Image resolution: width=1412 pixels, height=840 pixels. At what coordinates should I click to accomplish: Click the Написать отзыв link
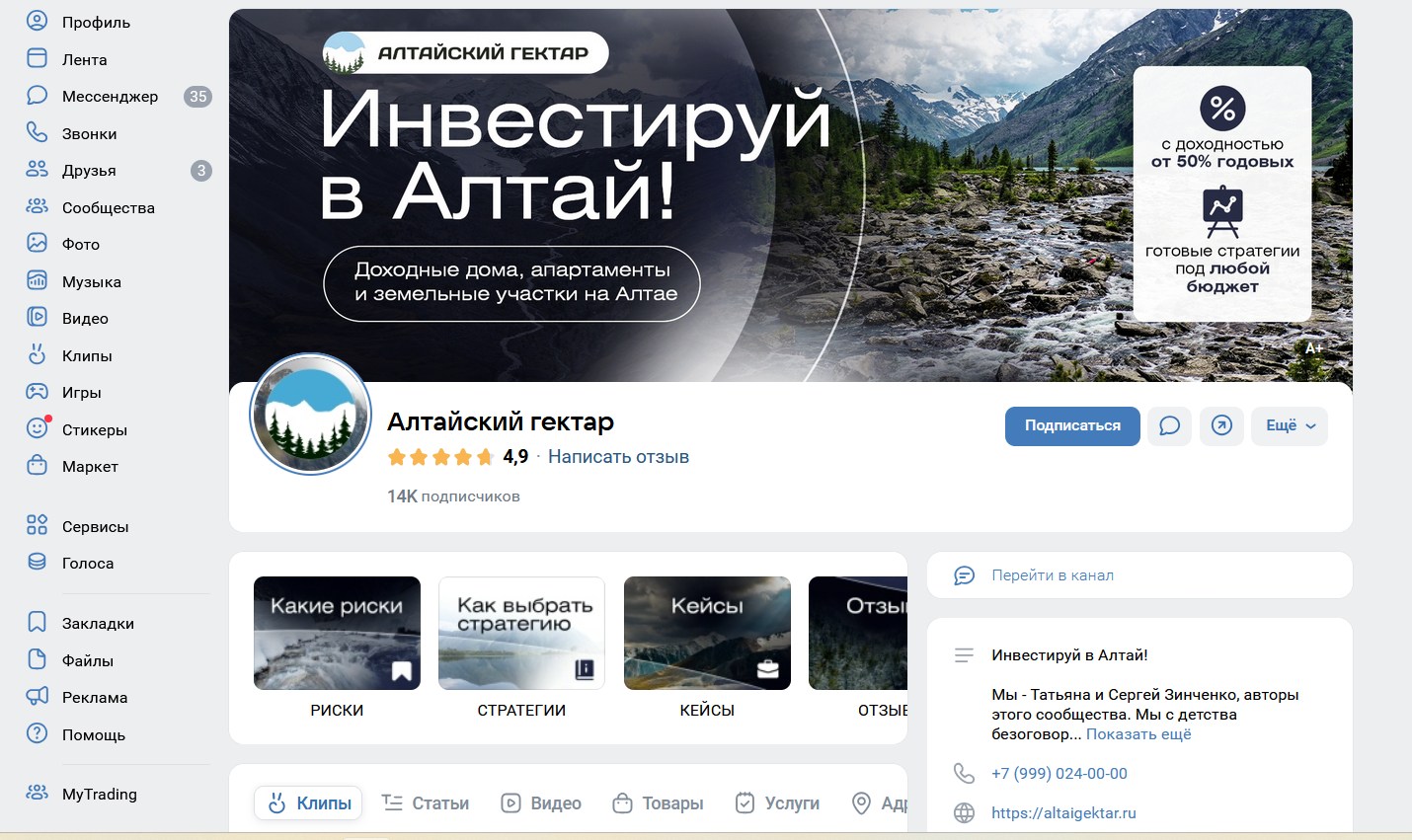[x=618, y=457]
